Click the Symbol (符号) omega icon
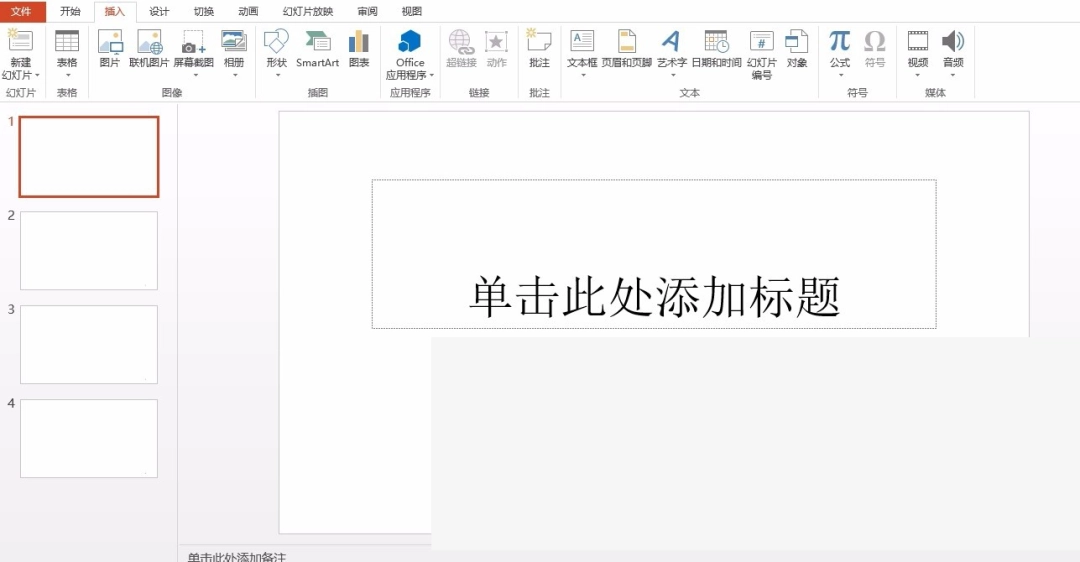1080x562 pixels. coord(875,41)
